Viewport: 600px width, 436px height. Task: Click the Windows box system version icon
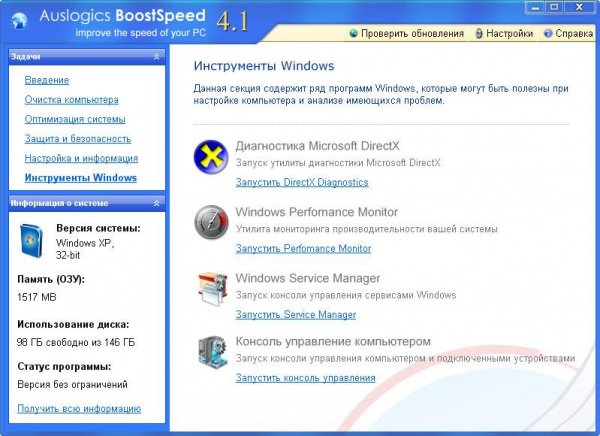click(x=31, y=241)
